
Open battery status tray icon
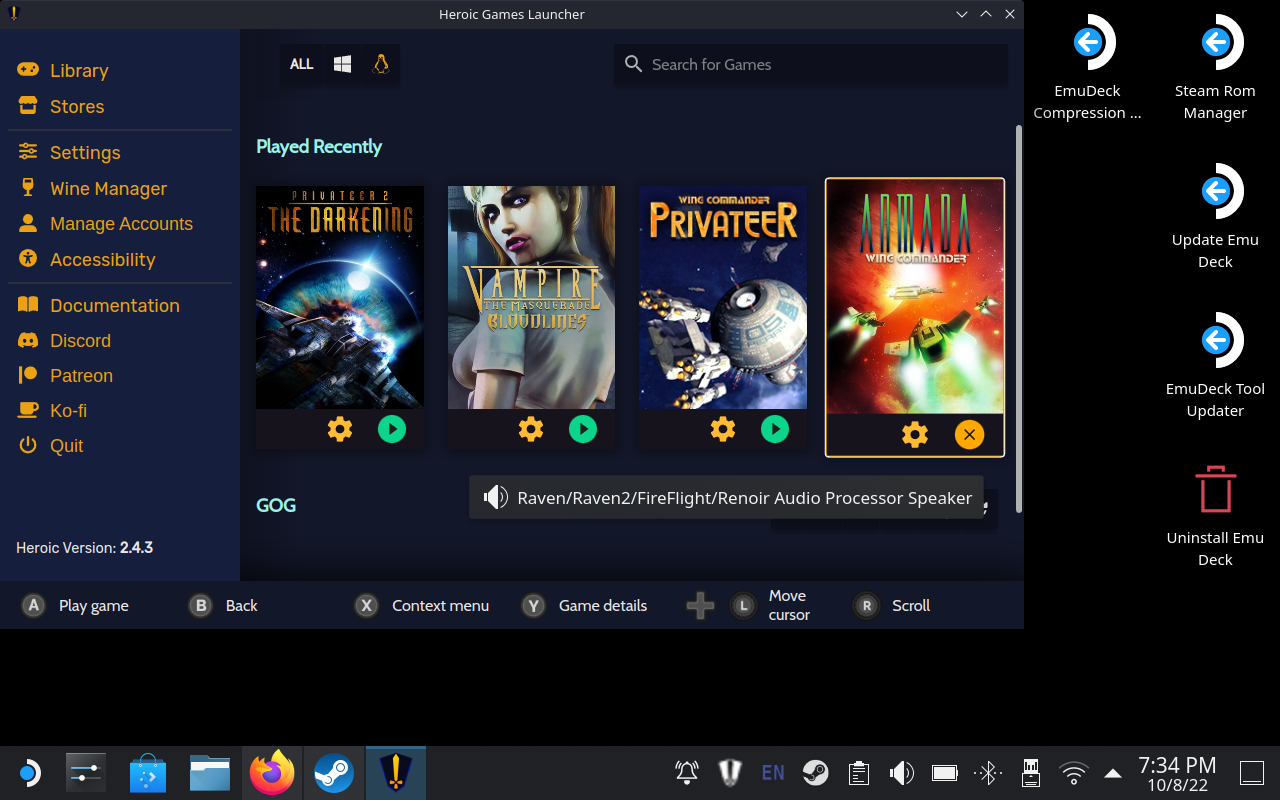click(945, 772)
